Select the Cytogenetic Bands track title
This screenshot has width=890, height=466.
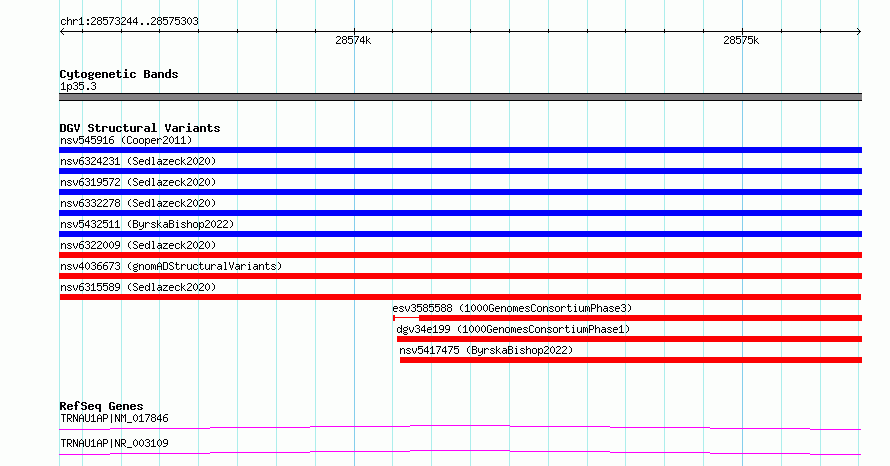(119, 74)
